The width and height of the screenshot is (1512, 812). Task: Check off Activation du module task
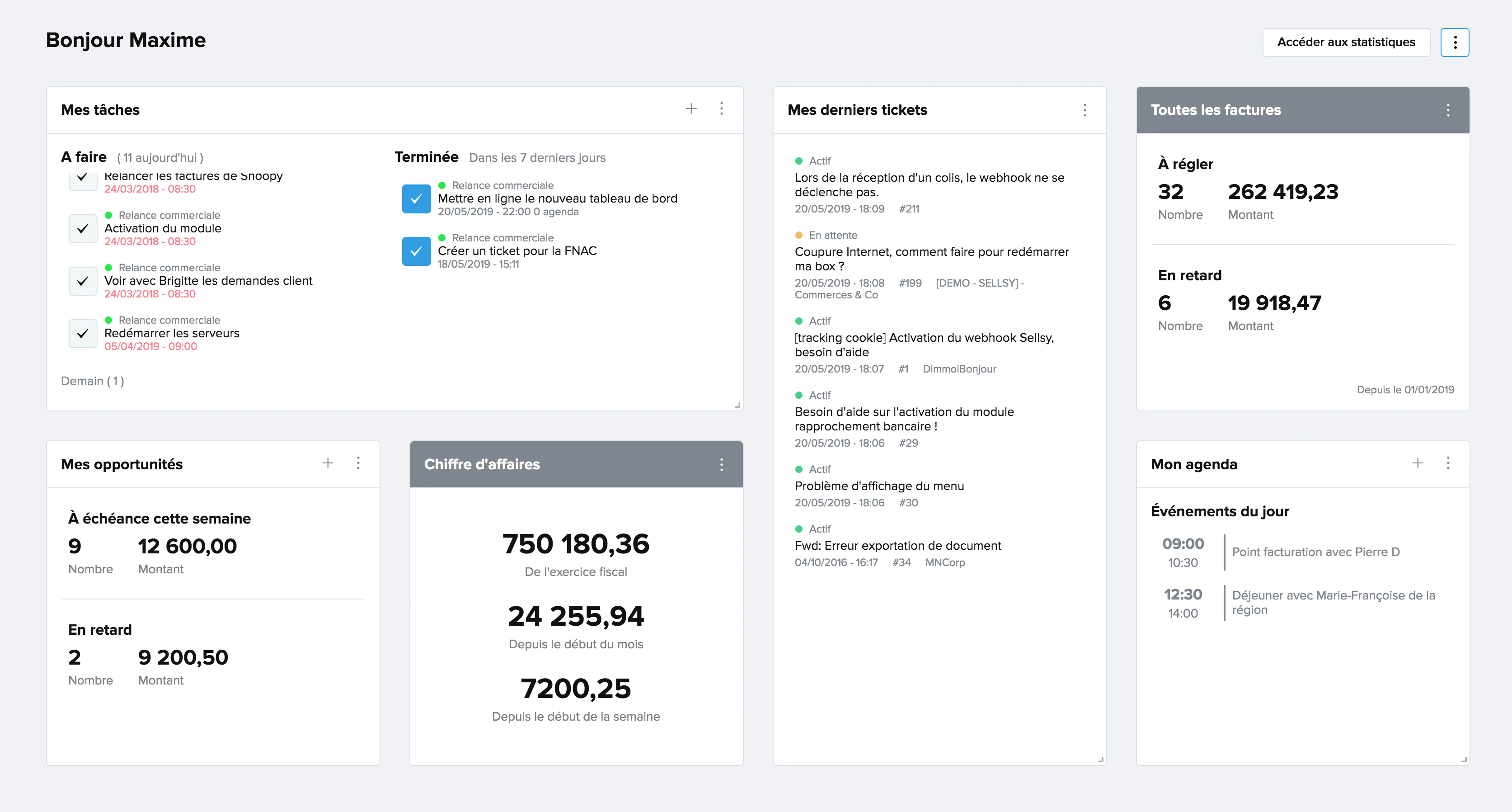point(83,228)
